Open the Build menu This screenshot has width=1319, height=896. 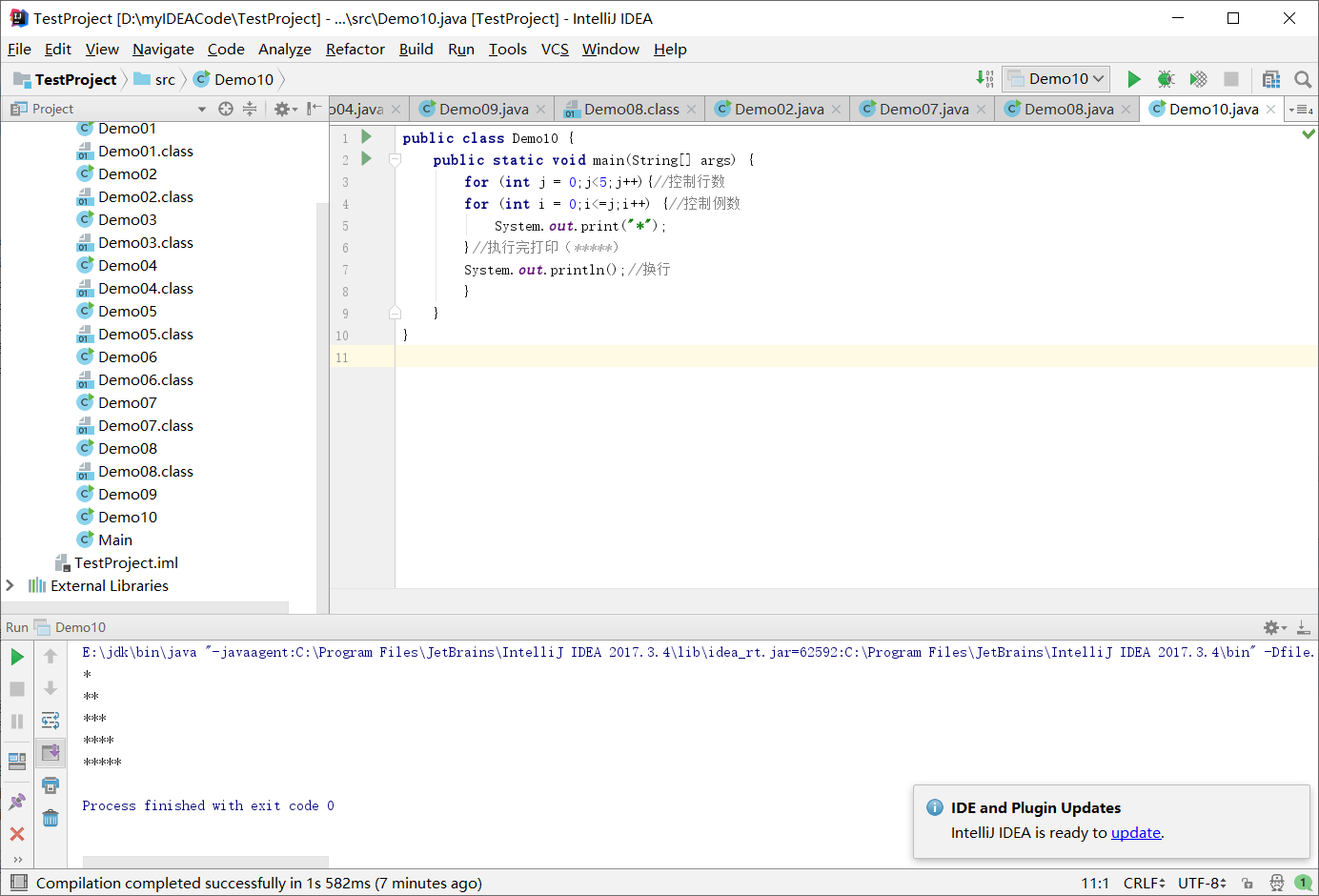click(x=416, y=50)
